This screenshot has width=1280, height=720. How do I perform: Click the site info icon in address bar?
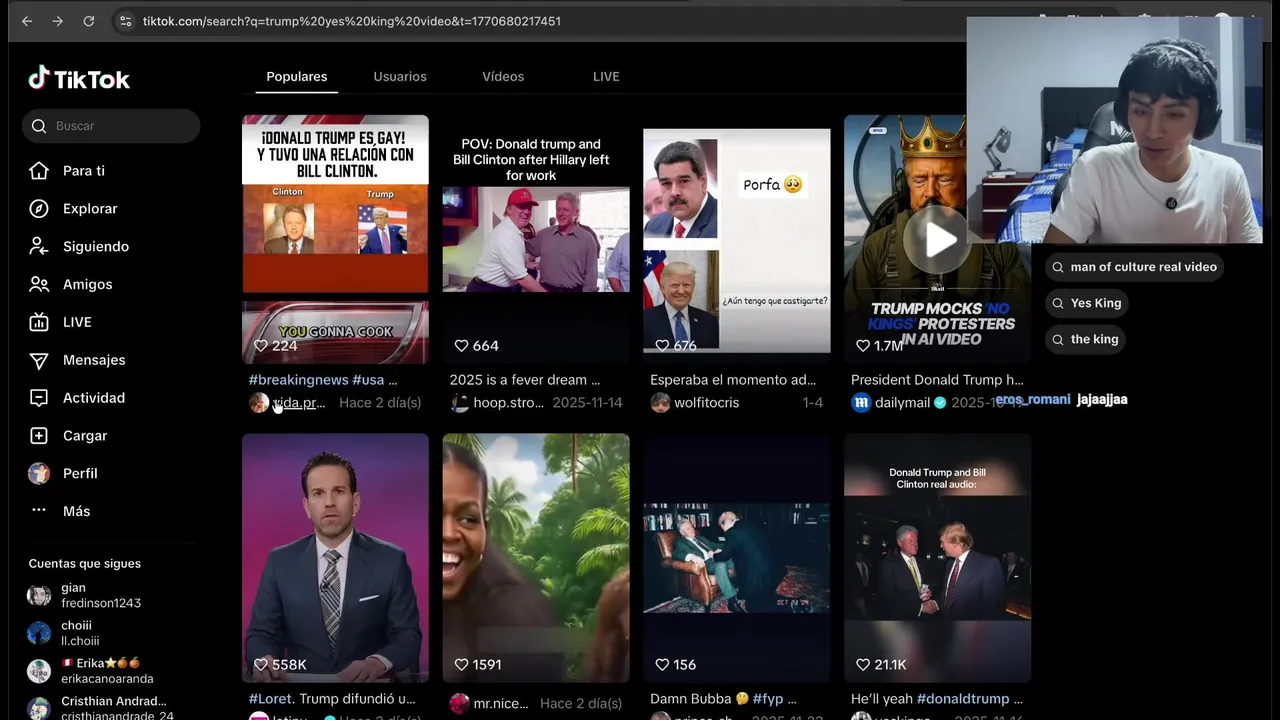point(125,21)
